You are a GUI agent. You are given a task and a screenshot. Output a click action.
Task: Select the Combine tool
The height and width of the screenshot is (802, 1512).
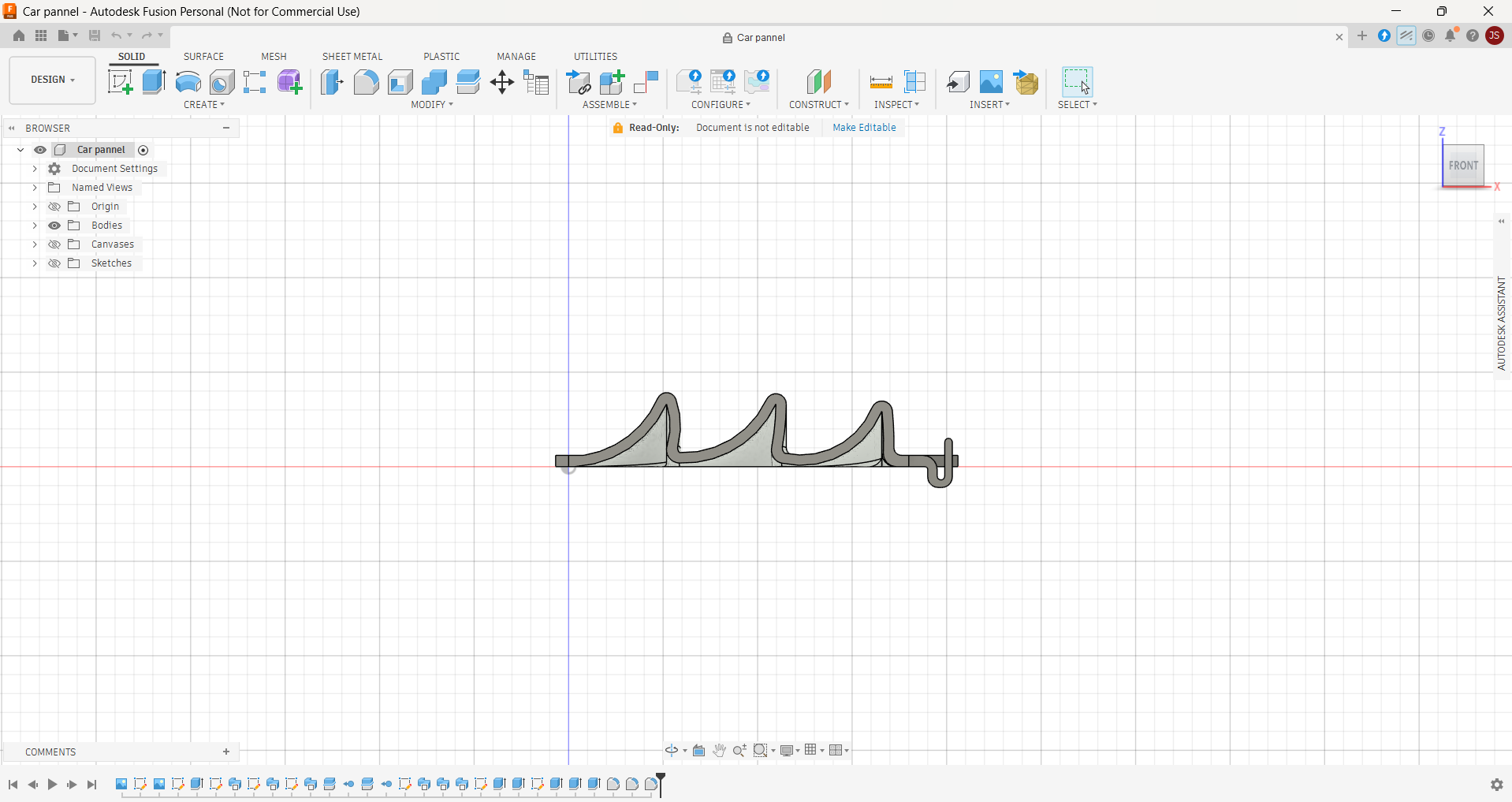pos(434,82)
